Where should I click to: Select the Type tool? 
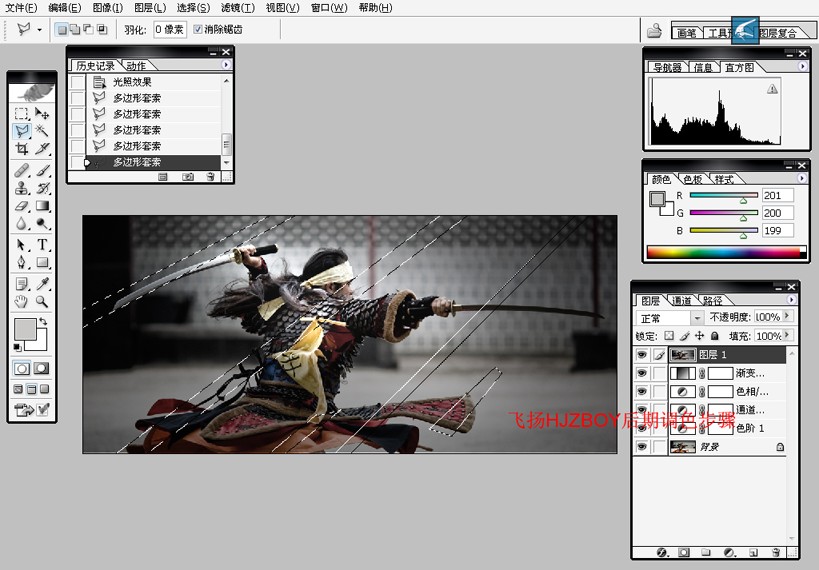coord(42,245)
